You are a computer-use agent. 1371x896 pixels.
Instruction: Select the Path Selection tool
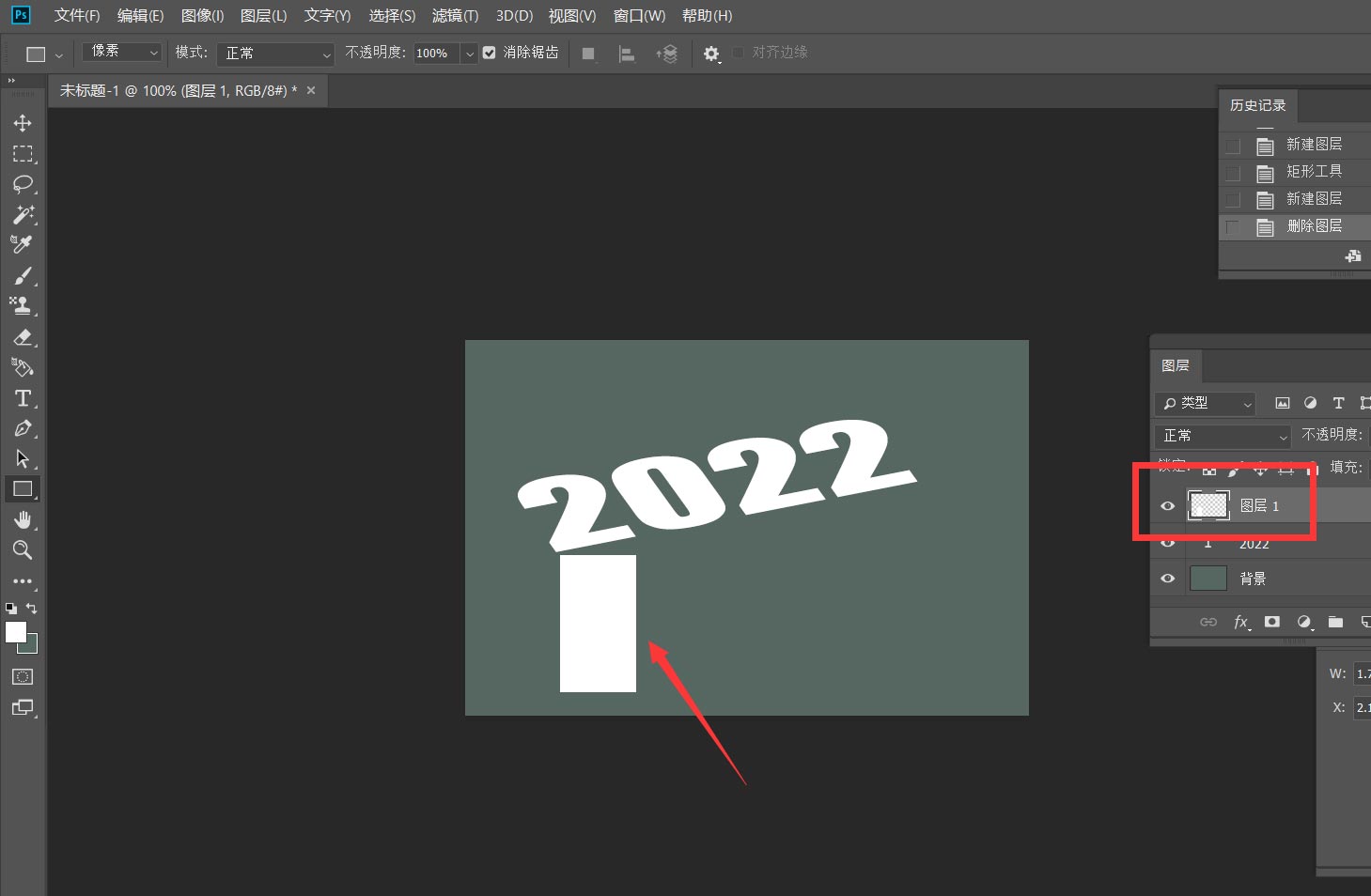click(x=23, y=458)
